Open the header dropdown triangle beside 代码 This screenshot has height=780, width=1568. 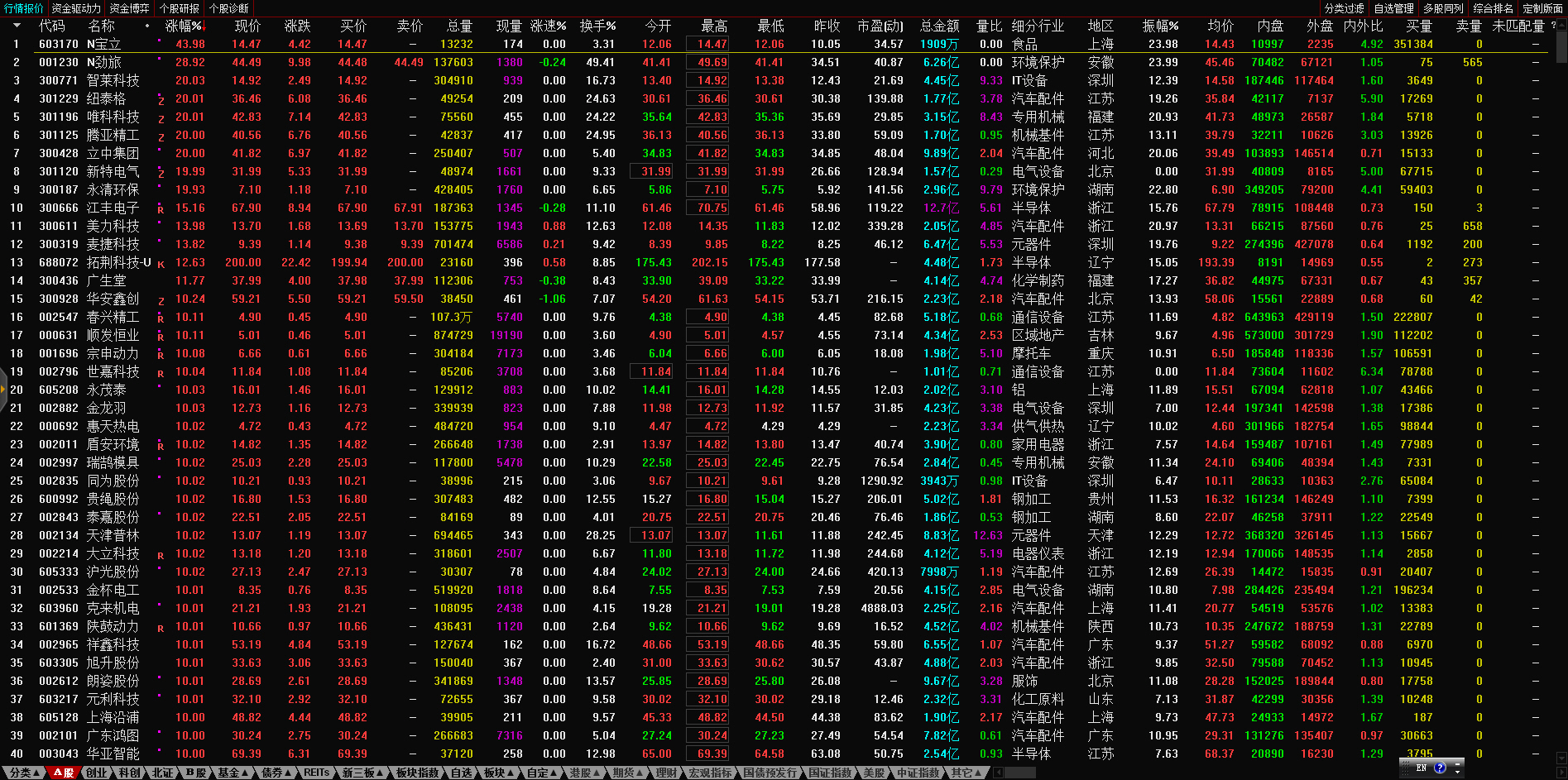tap(16, 26)
